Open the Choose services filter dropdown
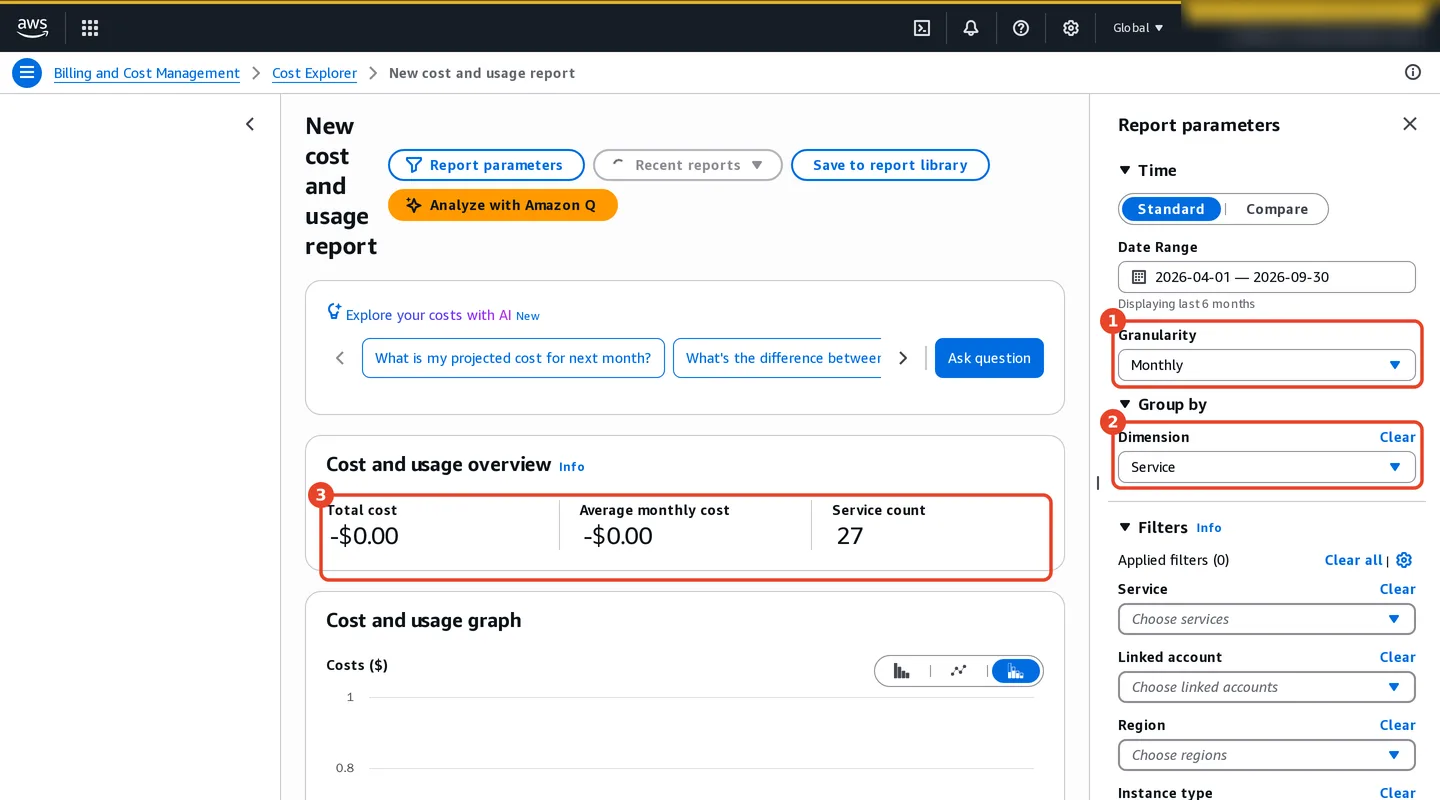The image size is (1440, 800). pyautogui.click(x=1267, y=619)
